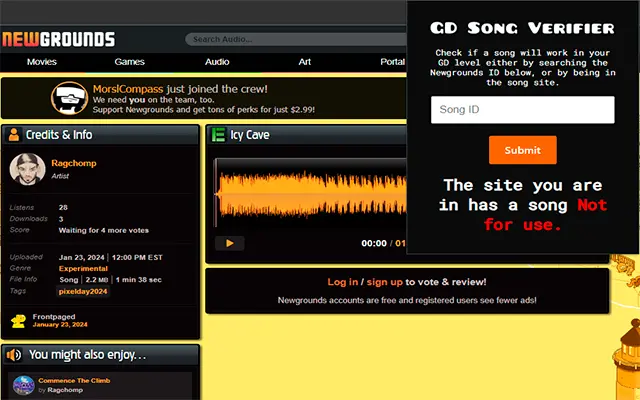Screen dimensions: 640x400
Task: Click the Icy Cave title
Action: pos(250,135)
